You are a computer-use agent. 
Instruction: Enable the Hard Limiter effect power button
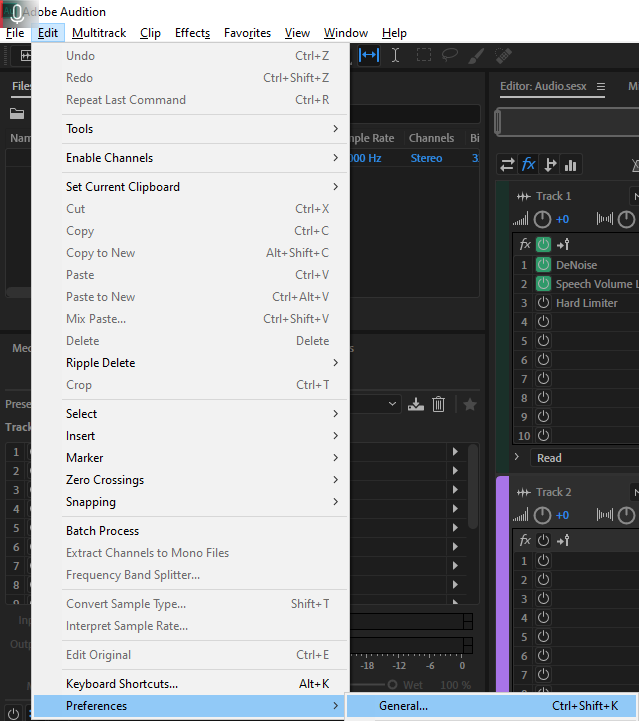click(x=544, y=303)
